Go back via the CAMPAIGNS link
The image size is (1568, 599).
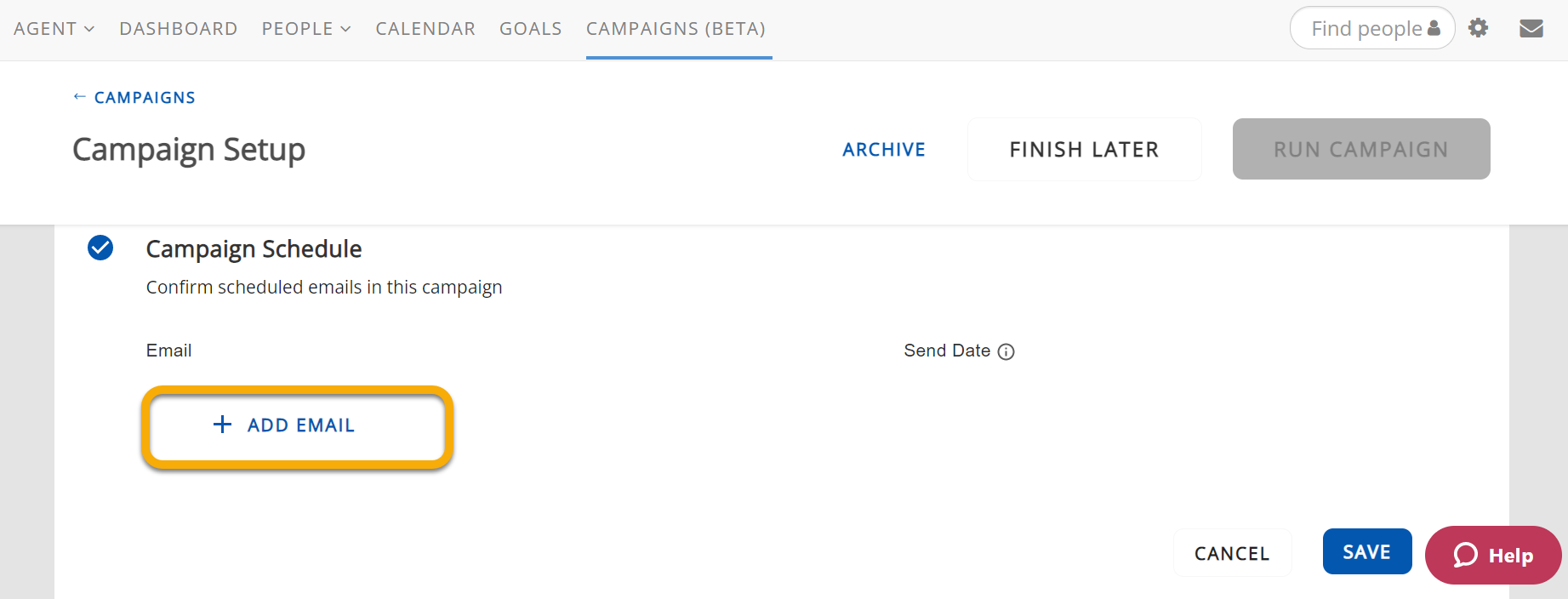(x=134, y=98)
